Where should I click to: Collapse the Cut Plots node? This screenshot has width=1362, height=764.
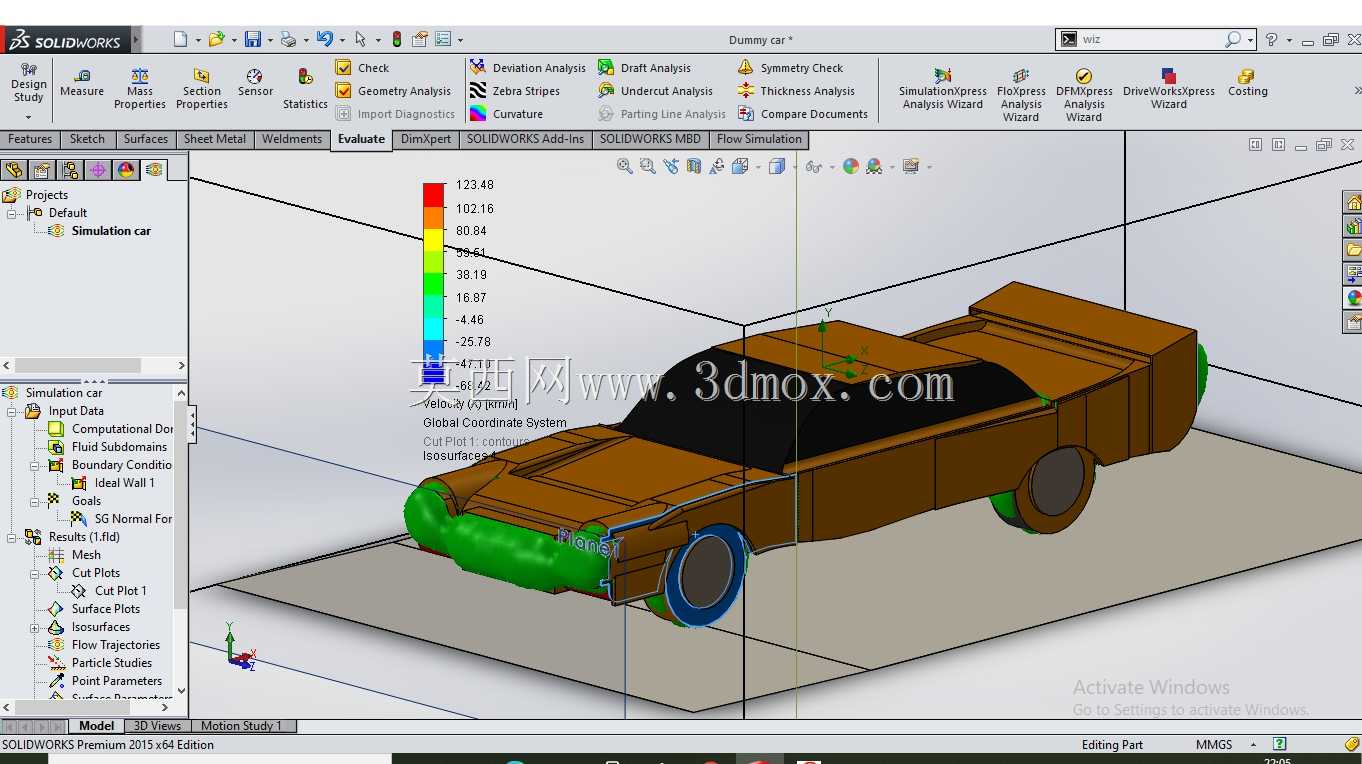coord(34,573)
